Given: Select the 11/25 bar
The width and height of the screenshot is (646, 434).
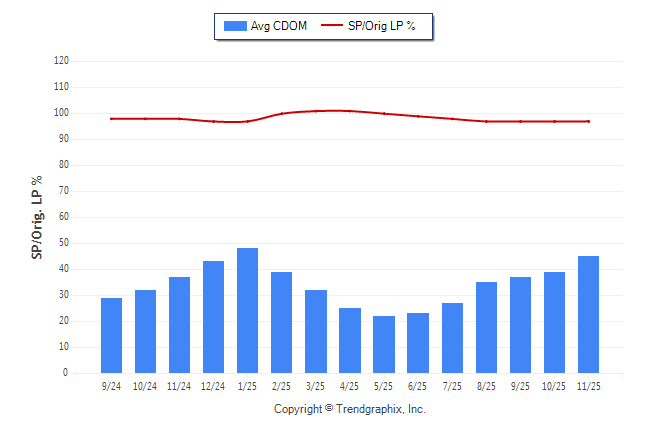Looking at the screenshot, I should pyautogui.click(x=588, y=315).
